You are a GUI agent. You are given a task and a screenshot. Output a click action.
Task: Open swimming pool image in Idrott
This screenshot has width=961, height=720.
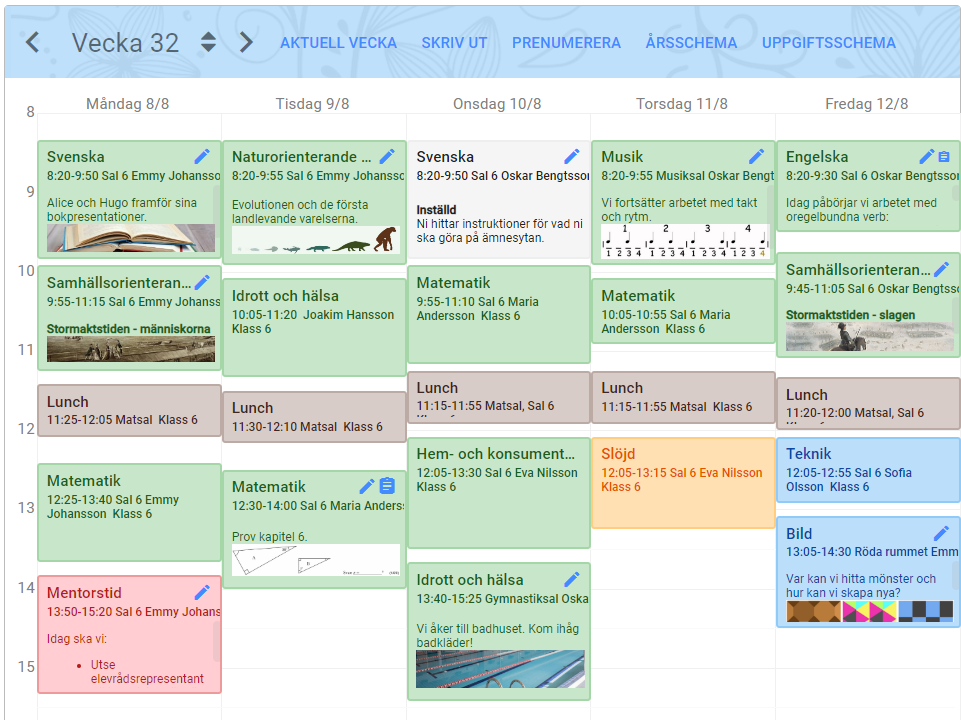(x=500, y=669)
